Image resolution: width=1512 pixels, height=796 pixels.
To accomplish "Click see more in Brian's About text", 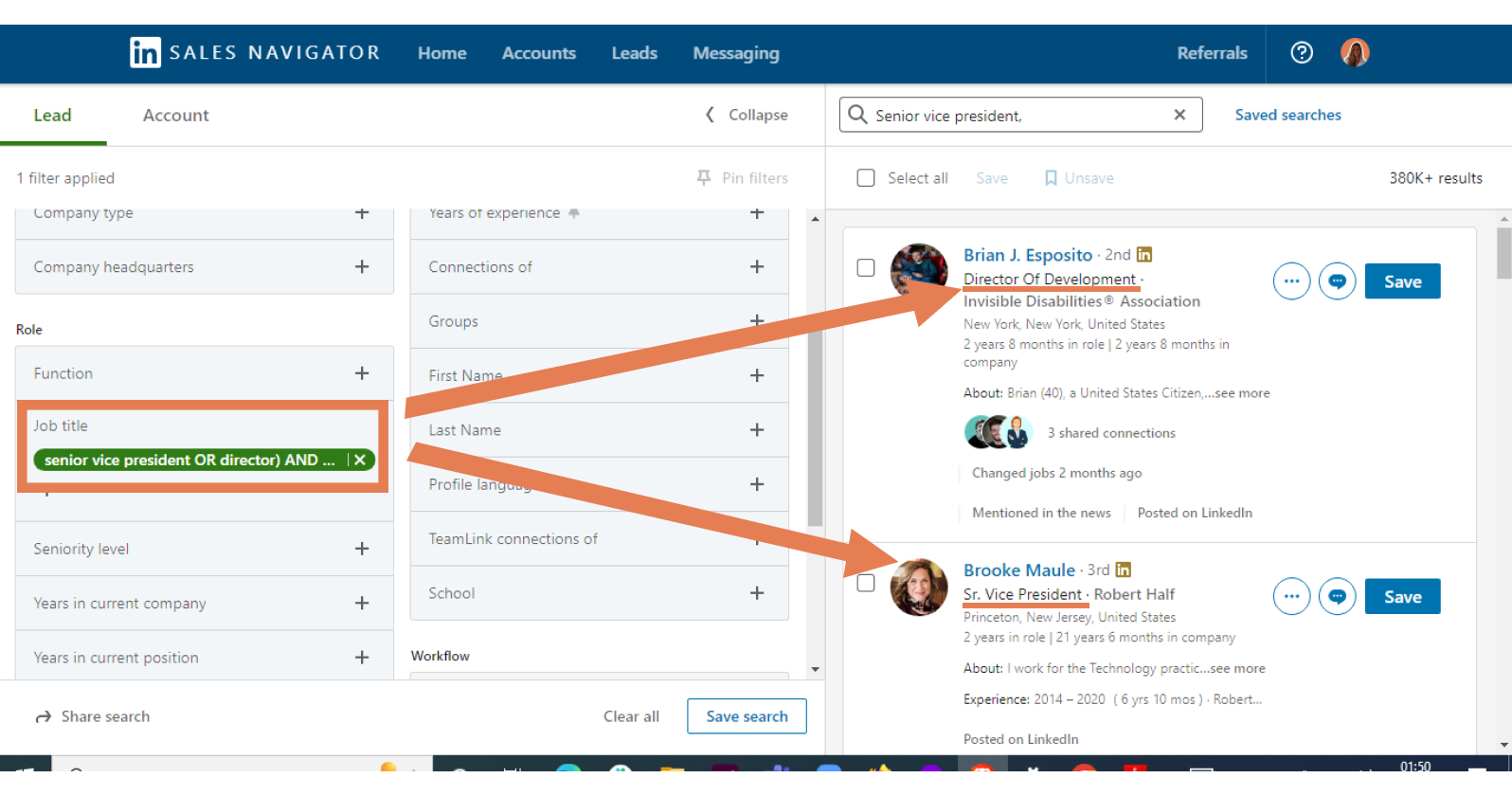I will click(x=1242, y=393).
